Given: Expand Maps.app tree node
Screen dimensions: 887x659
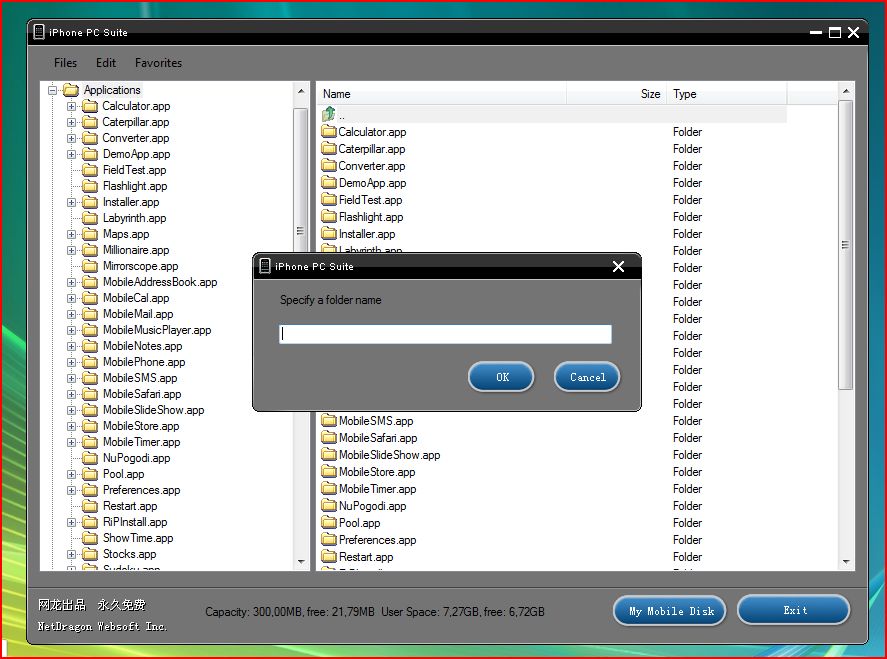Looking at the screenshot, I should (x=71, y=234).
